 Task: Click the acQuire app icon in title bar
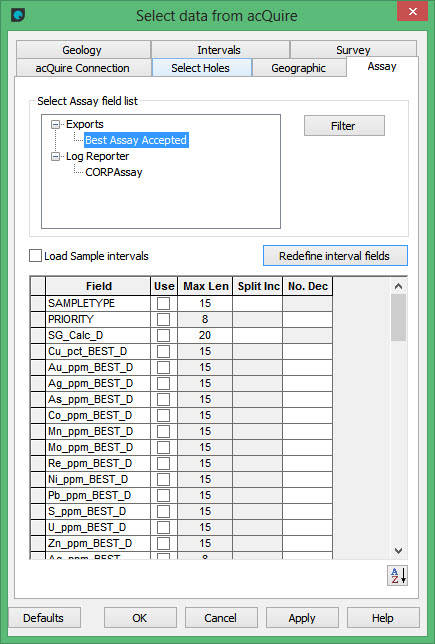(18, 16)
